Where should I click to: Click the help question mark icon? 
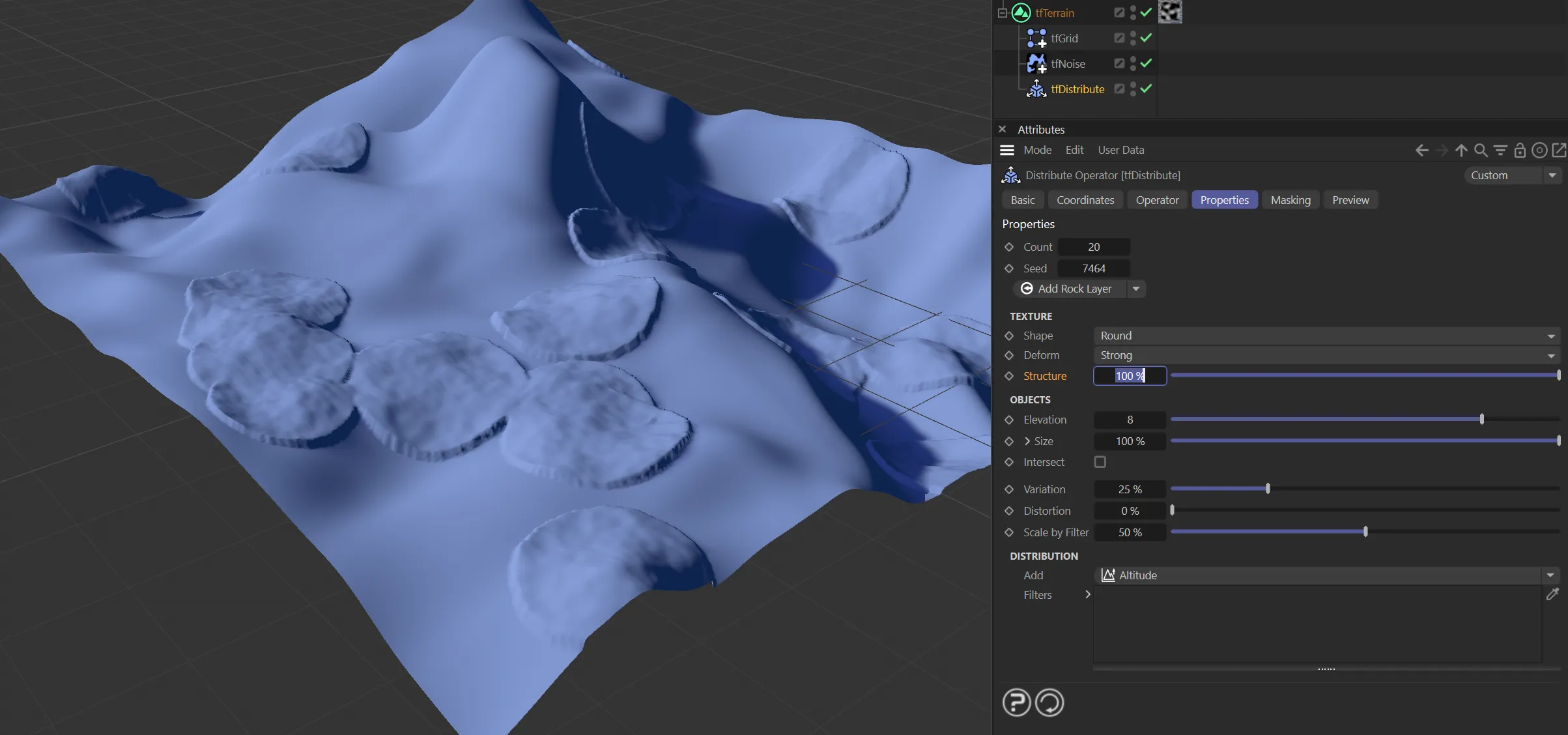[1016, 702]
